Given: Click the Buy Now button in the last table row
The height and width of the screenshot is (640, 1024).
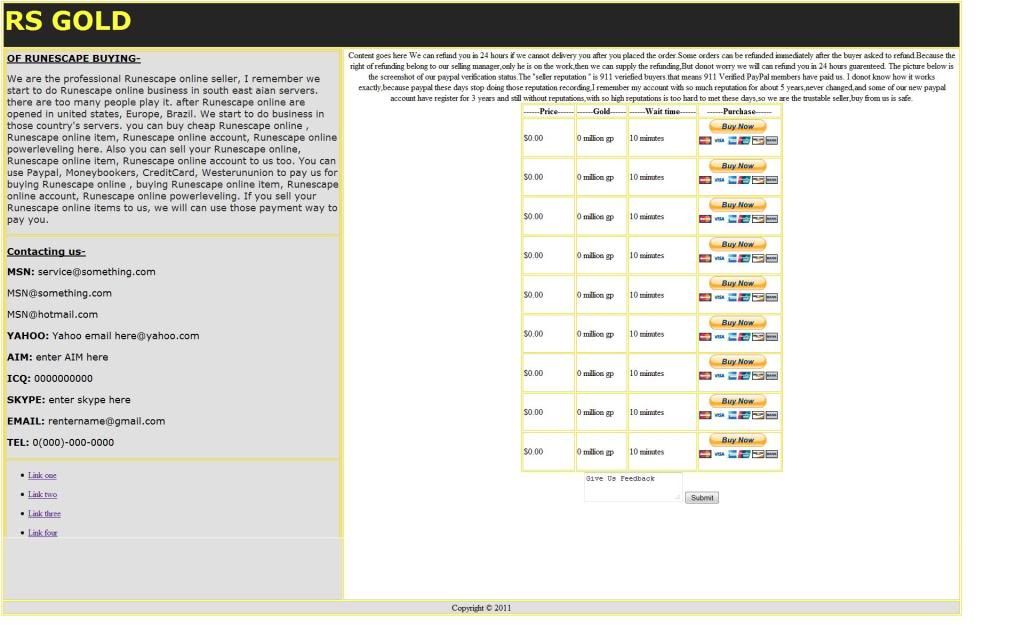Looking at the screenshot, I should tap(737, 440).
